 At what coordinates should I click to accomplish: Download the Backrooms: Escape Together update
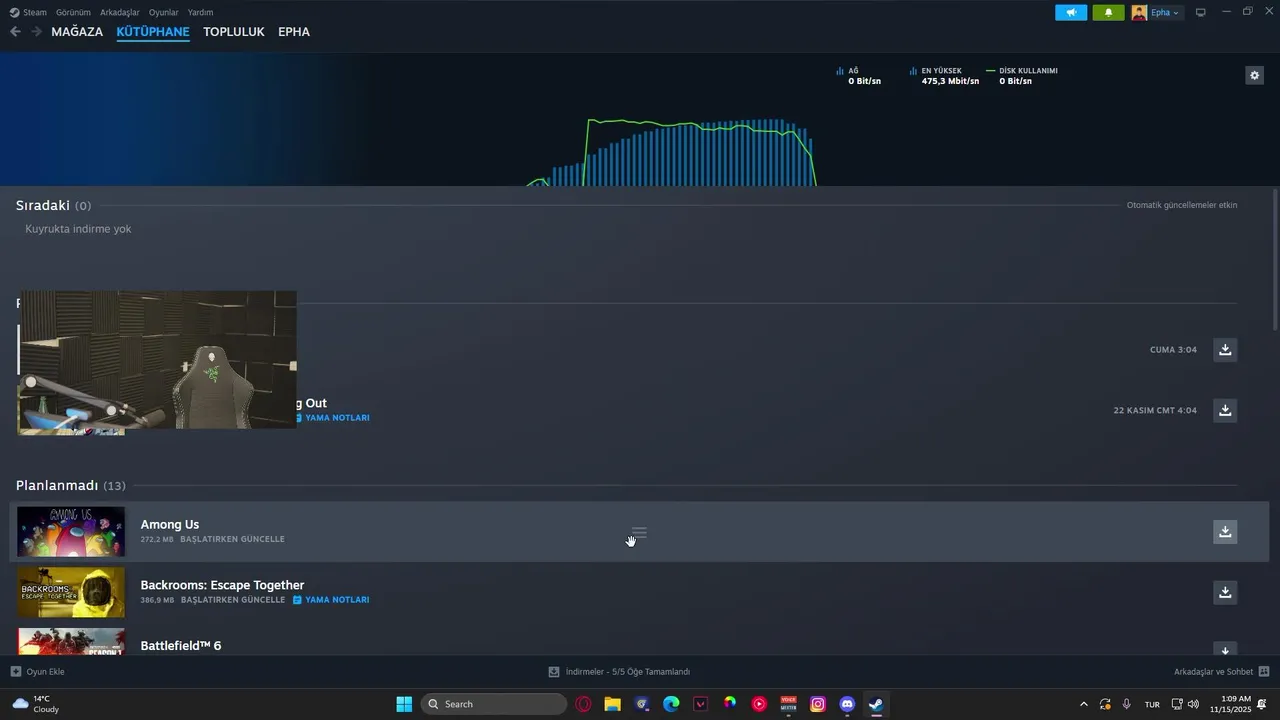[x=1225, y=593]
